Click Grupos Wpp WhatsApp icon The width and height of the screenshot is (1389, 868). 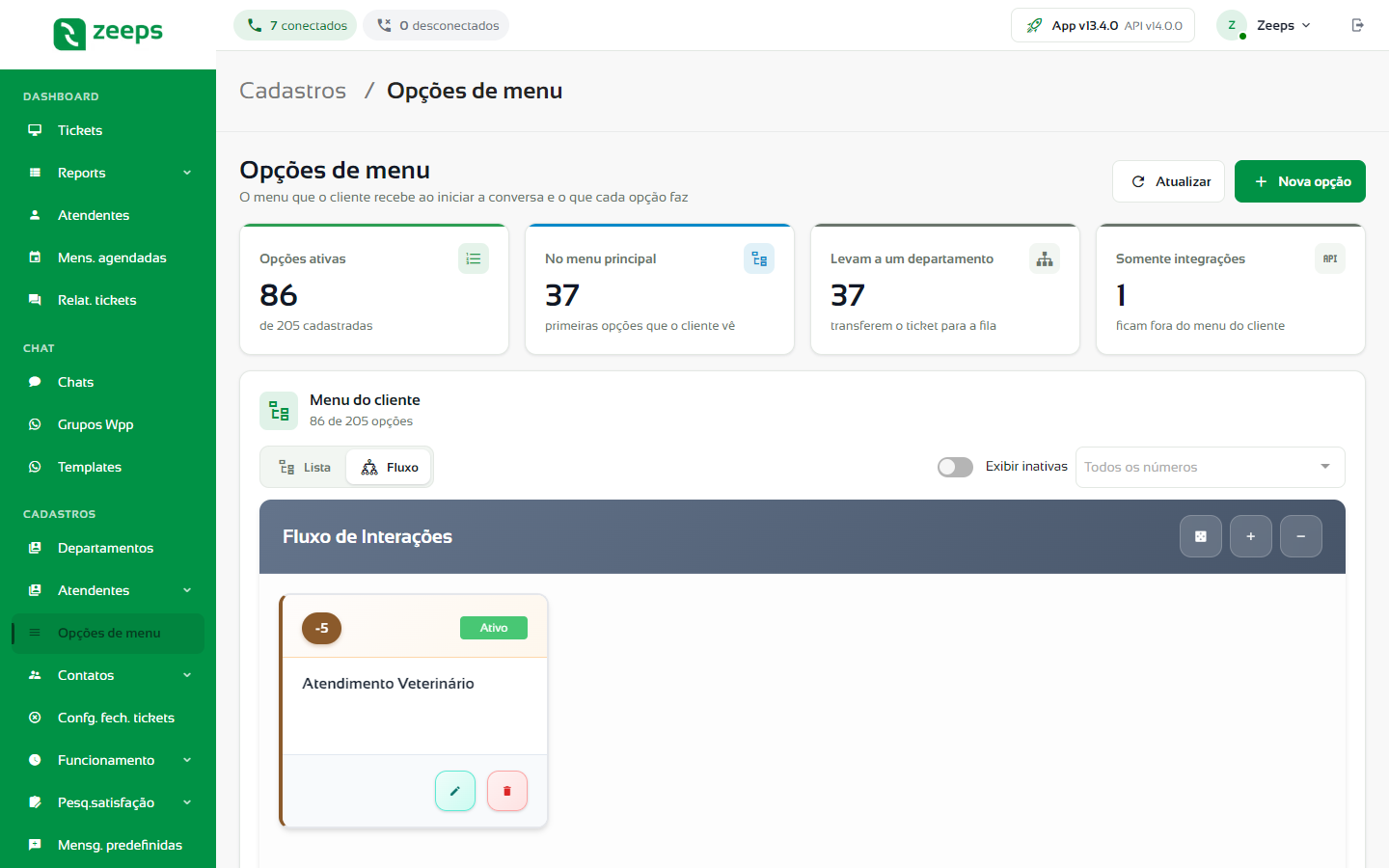pyautogui.click(x=35, y=424)
